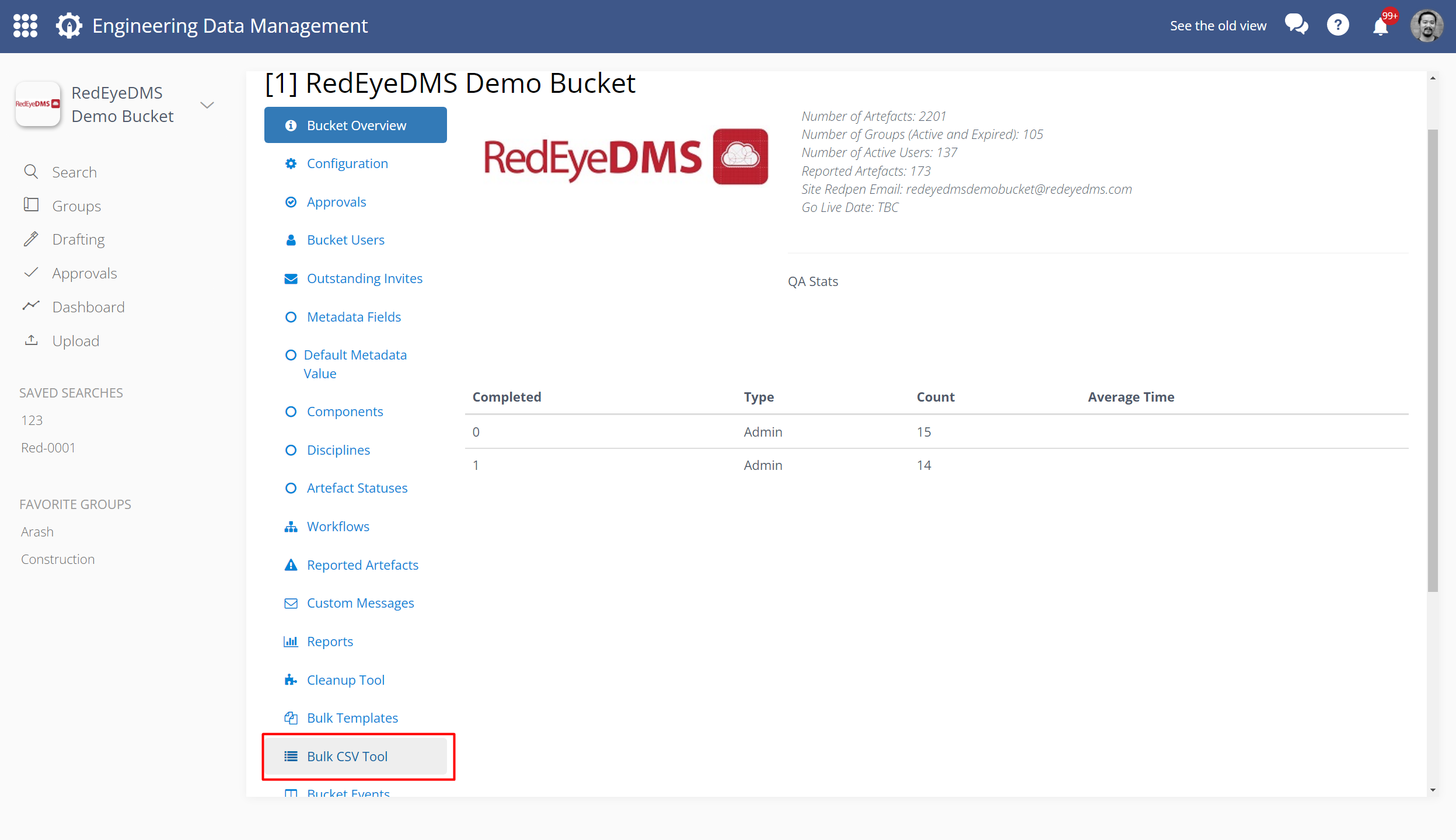Image resolution: width=1456 pixels, height=840 pixels.
Task: Open saved search Red-0001
Action: (48, 448)
